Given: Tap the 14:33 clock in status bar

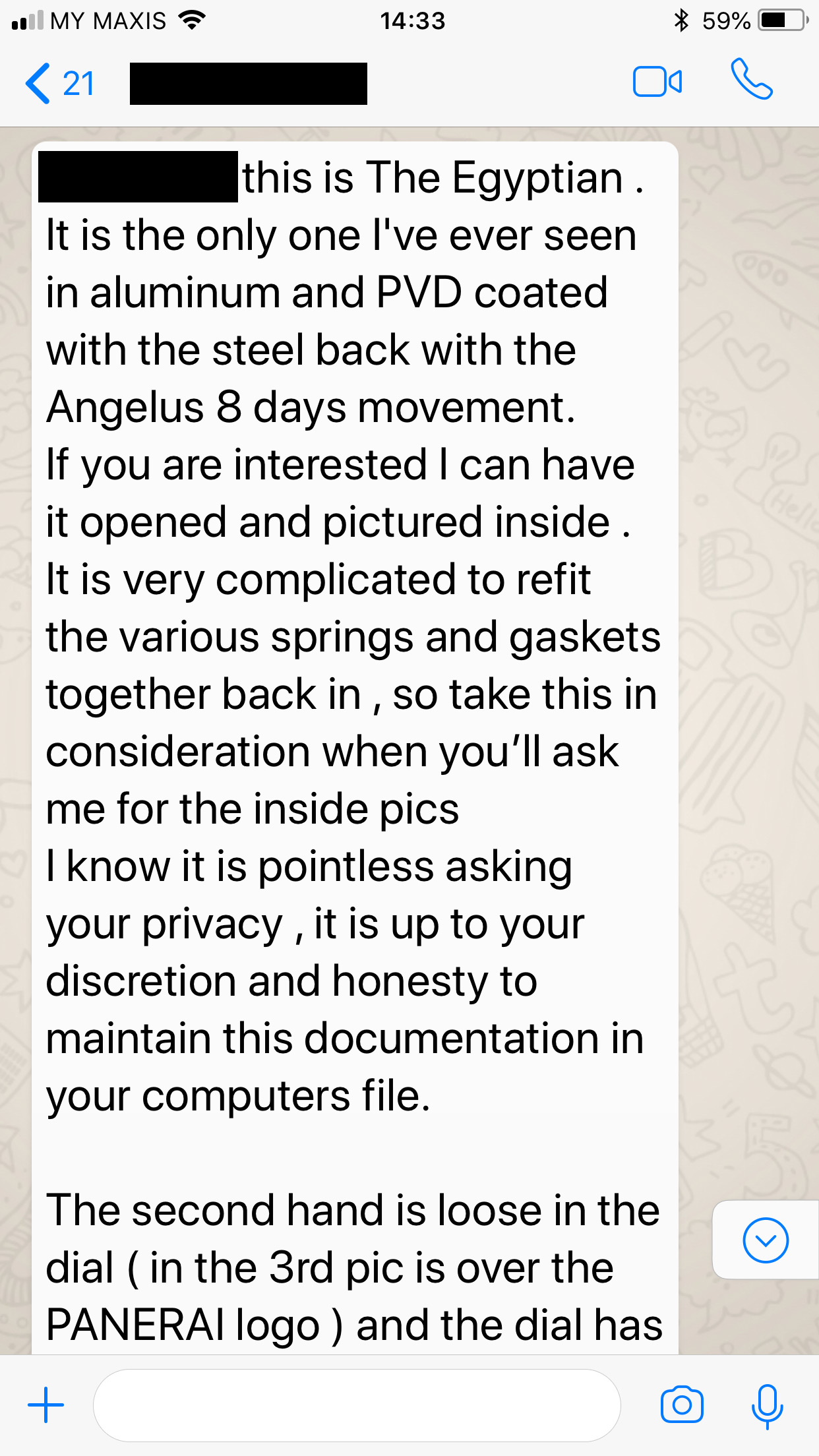Looking at the screenshot, I should [x=412, y=20].
